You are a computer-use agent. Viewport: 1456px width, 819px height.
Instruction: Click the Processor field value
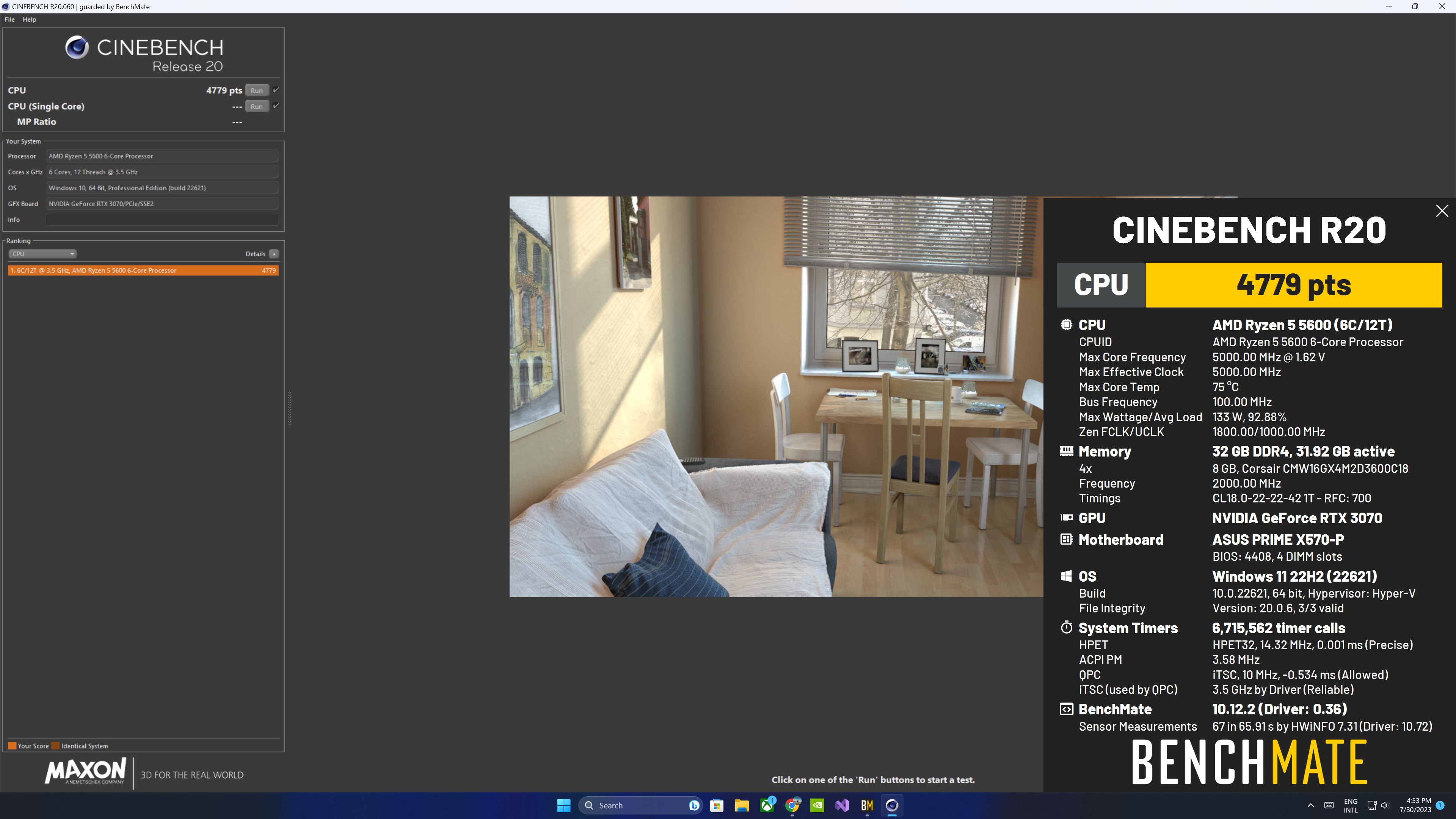tap(162, 156)
